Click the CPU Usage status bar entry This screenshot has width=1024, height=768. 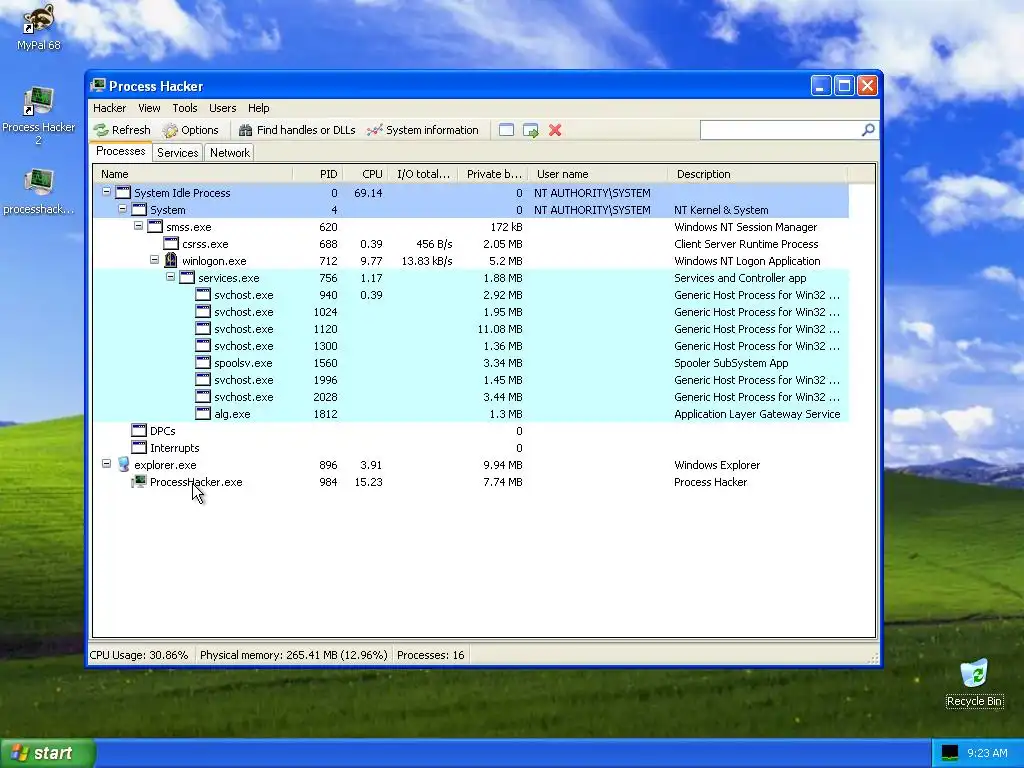pyautogui.click(x=138, y=655)
